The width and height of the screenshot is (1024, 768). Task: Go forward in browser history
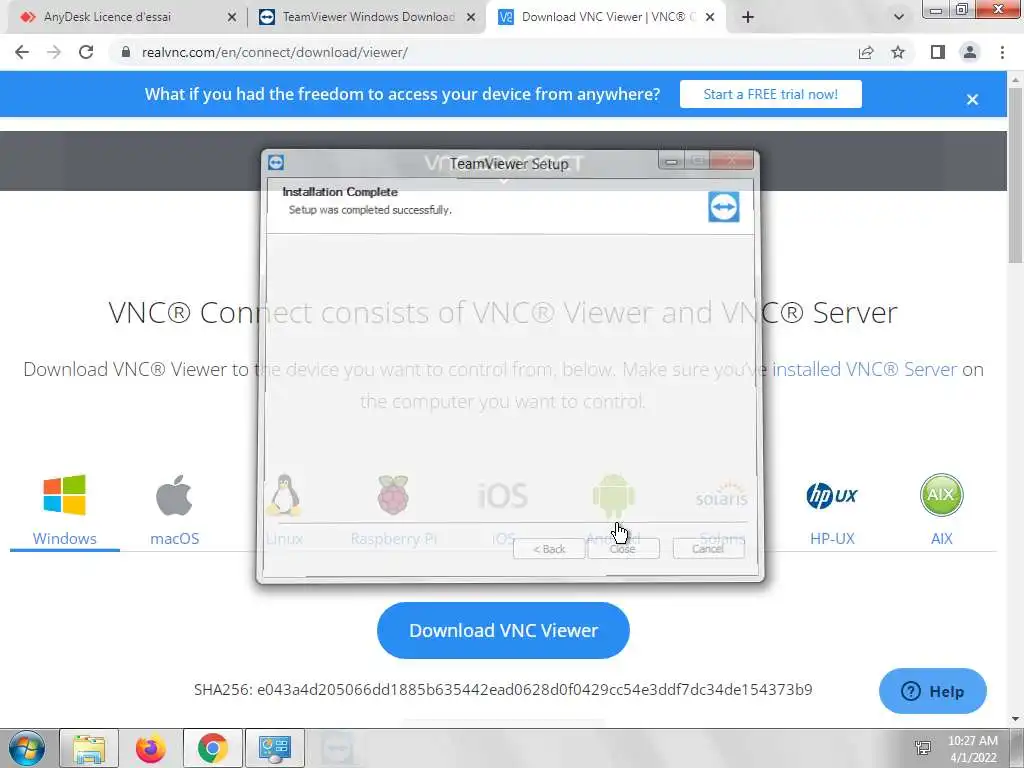(x=54, y=52)
